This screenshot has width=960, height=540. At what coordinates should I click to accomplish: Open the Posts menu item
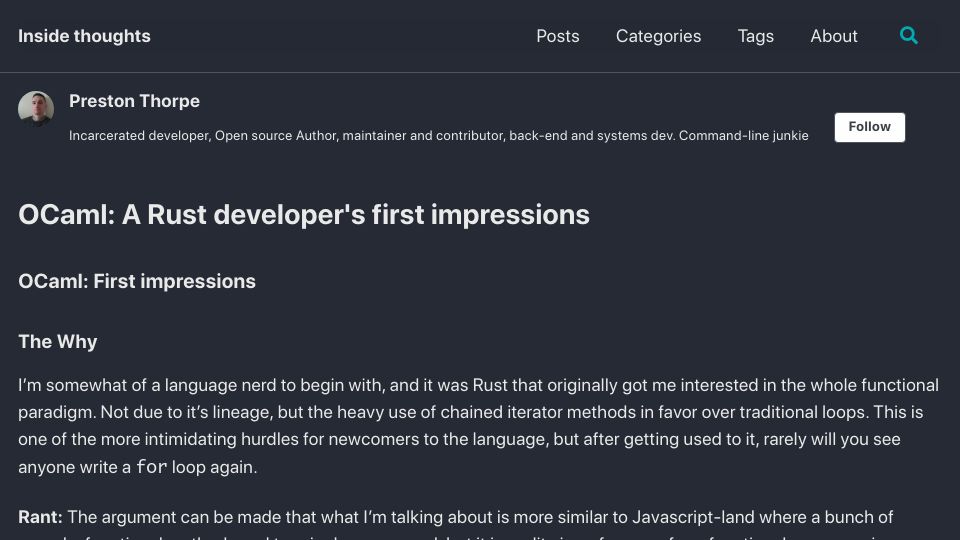[x=558, y=36]
